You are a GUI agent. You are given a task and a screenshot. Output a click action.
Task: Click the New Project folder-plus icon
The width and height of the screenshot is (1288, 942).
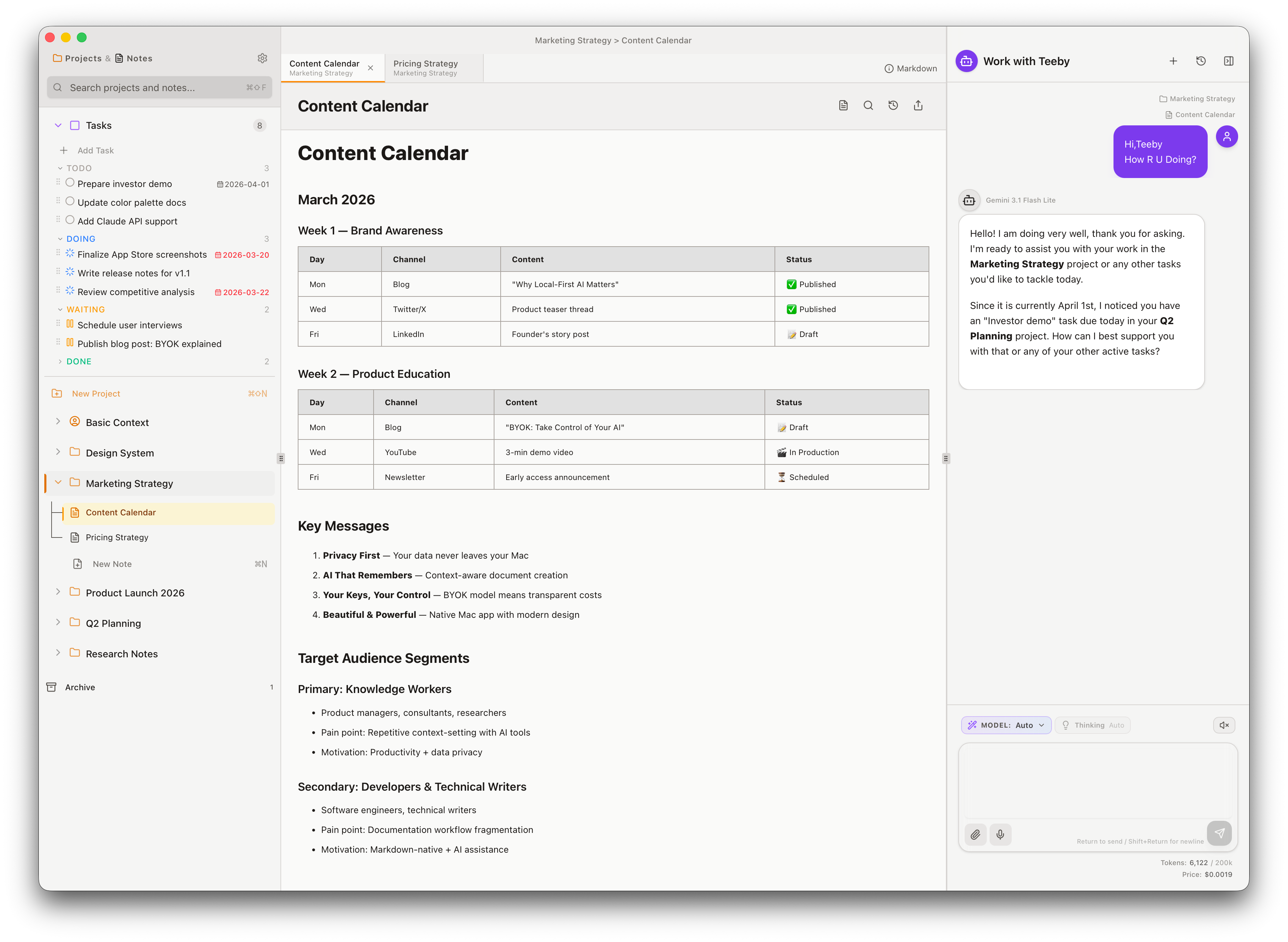click(x=57, y=393)
